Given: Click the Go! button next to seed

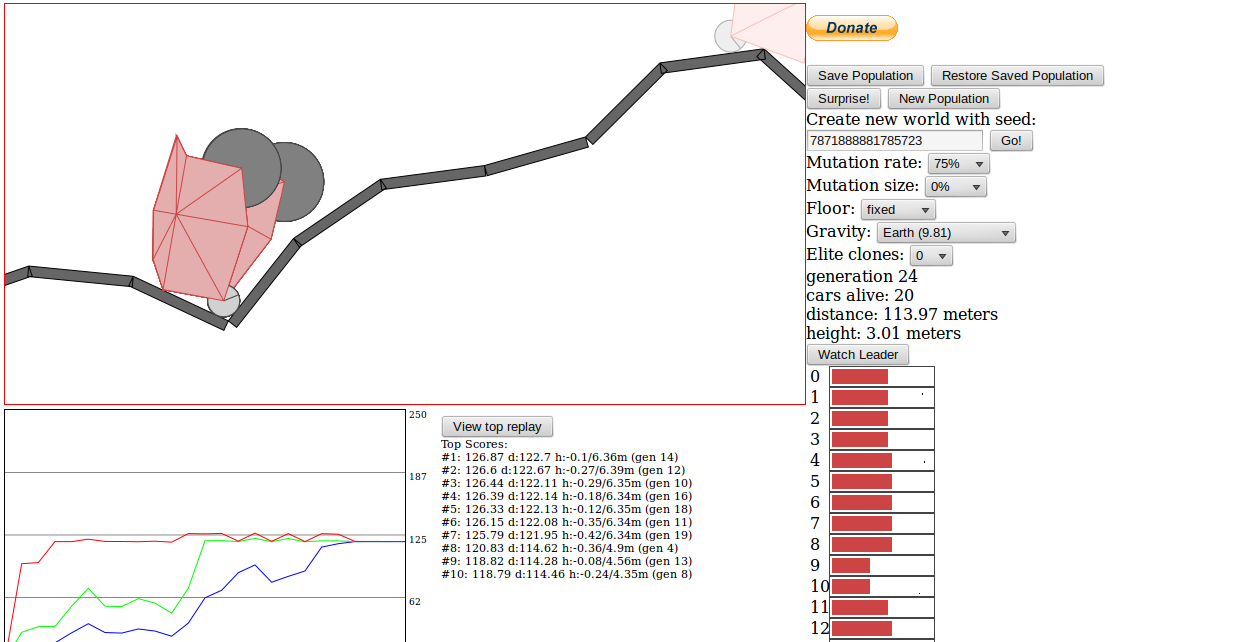Looking at the screenshot, I should [x=1011, y=141].
